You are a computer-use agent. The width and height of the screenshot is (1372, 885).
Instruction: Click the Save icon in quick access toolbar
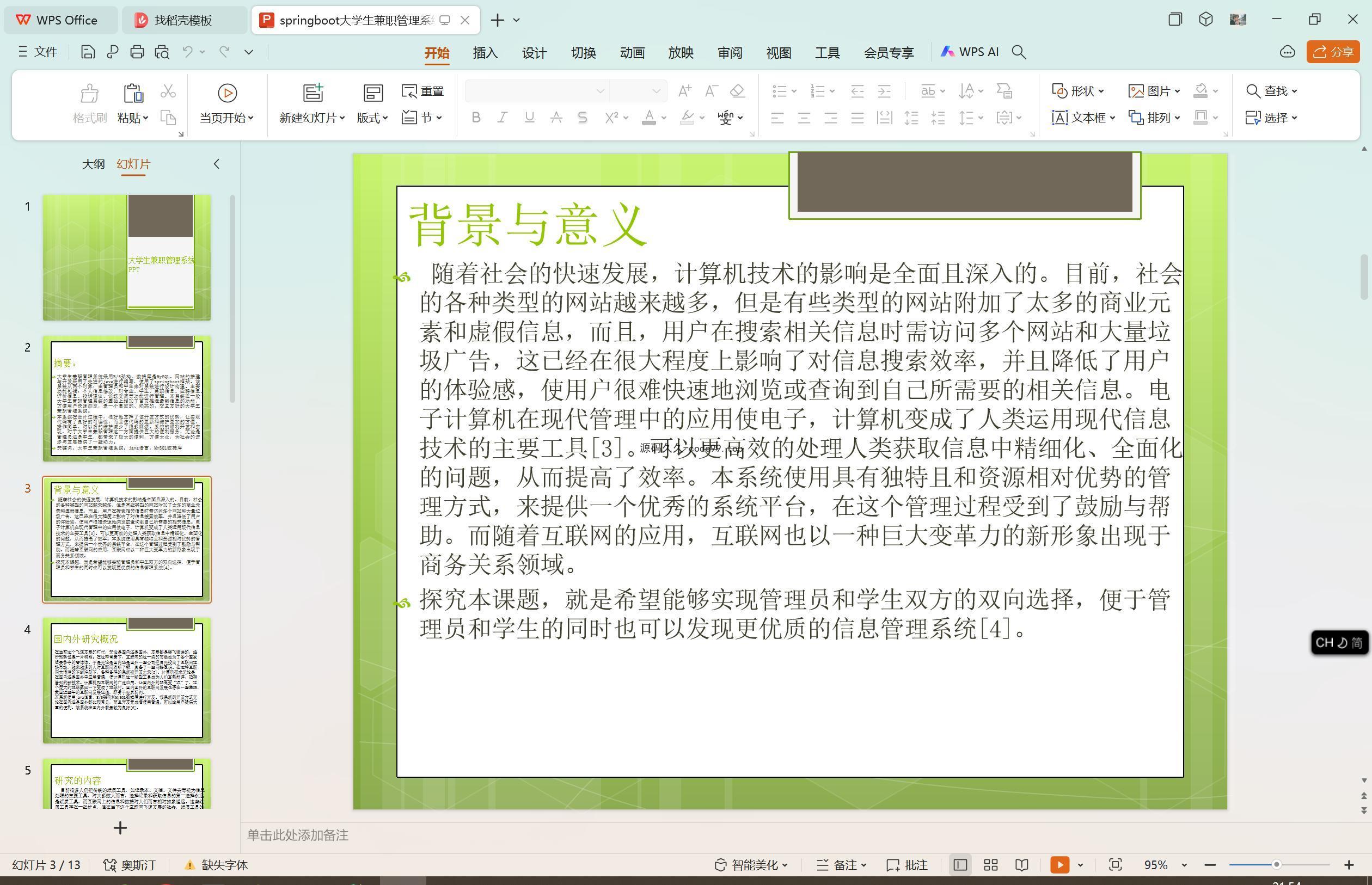point(87,52)
